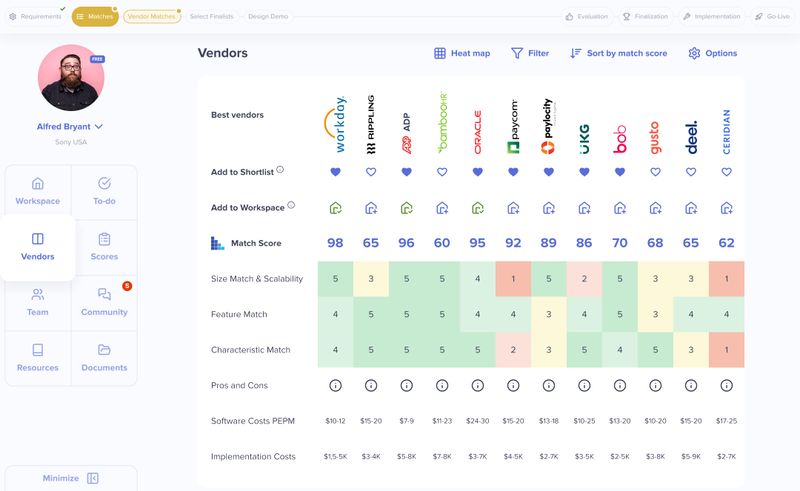Go to the Go-Live step

click(x=773, y=16)
